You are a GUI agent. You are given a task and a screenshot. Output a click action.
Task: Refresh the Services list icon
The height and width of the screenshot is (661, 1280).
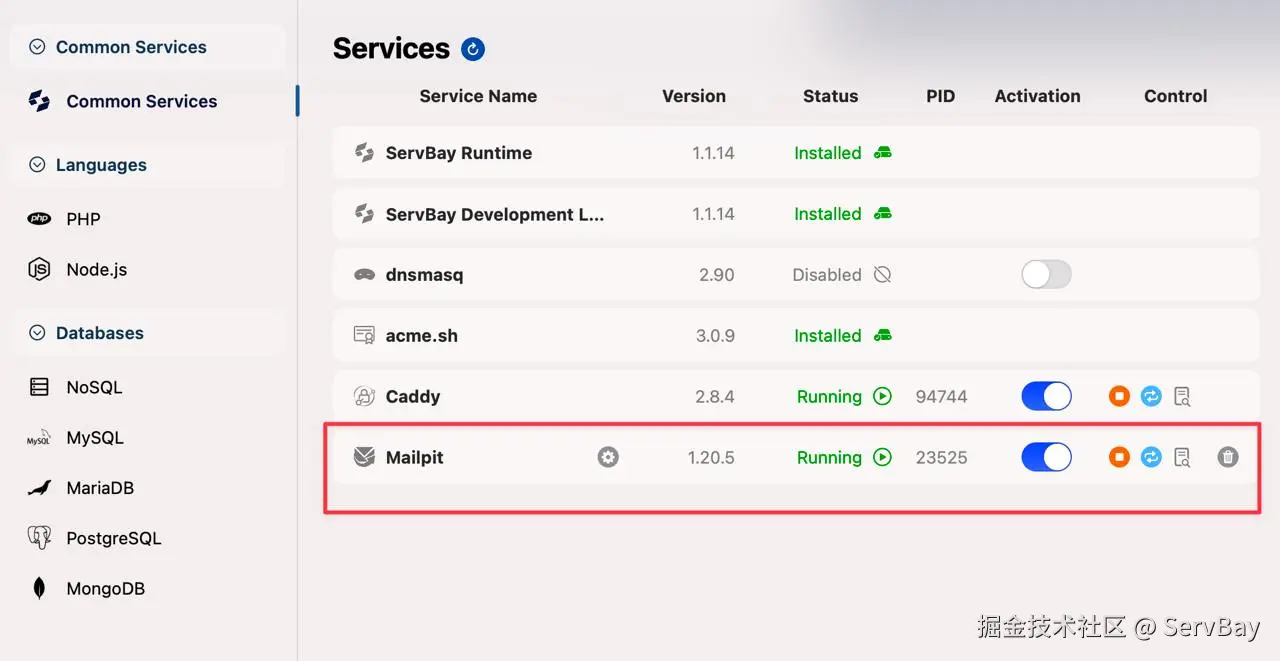473,49
